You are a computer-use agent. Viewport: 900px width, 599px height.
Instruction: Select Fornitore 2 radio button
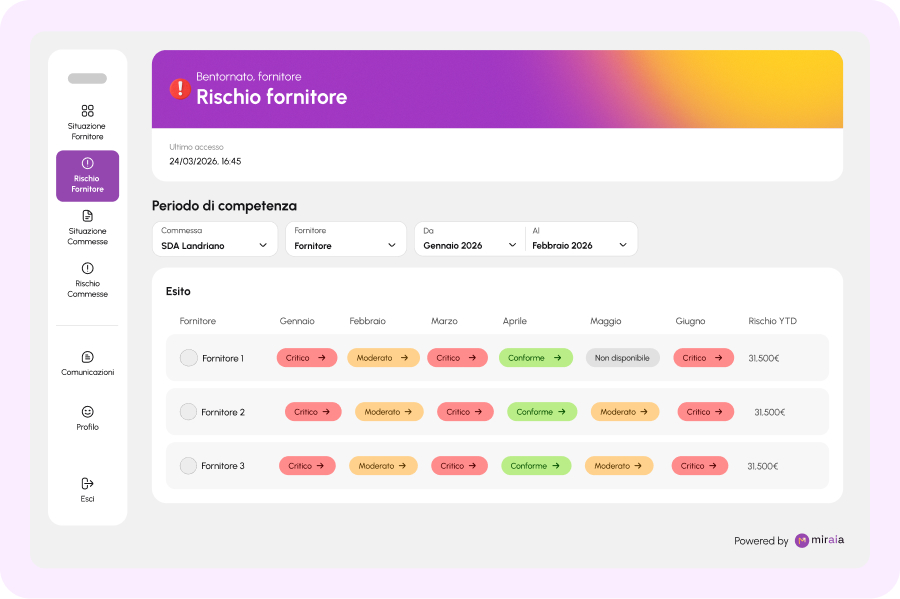(188, 411)
